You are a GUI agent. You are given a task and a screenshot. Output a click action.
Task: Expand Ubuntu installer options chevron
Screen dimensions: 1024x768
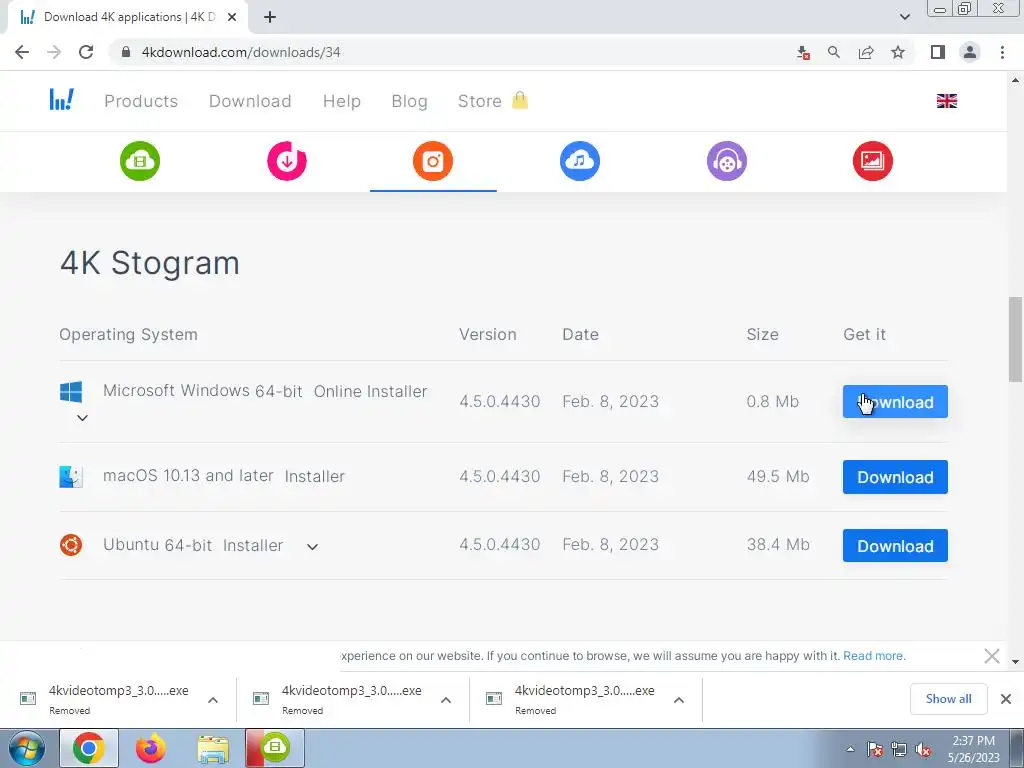312,547
